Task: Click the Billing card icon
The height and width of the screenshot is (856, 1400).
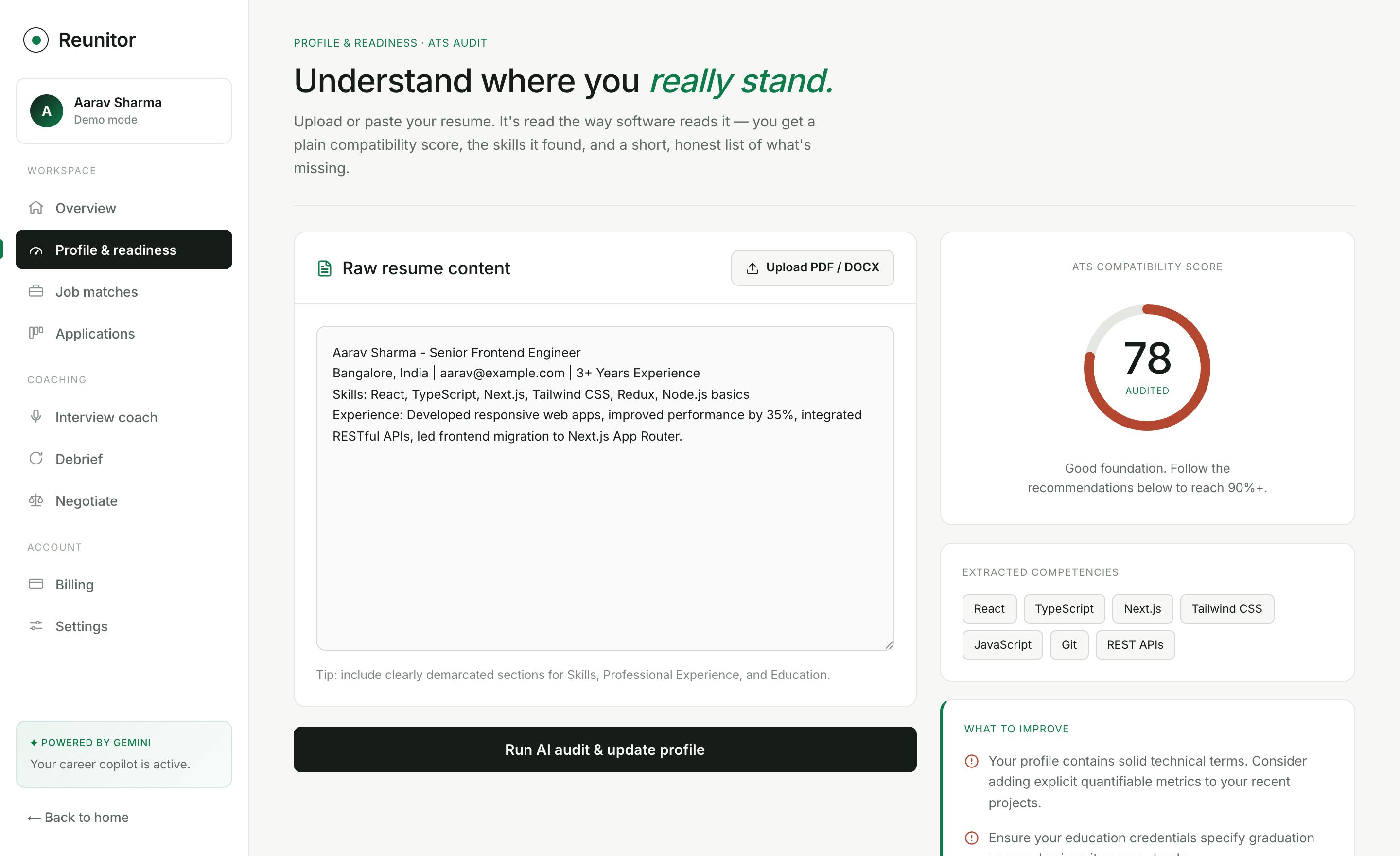Action: [36, 584]
